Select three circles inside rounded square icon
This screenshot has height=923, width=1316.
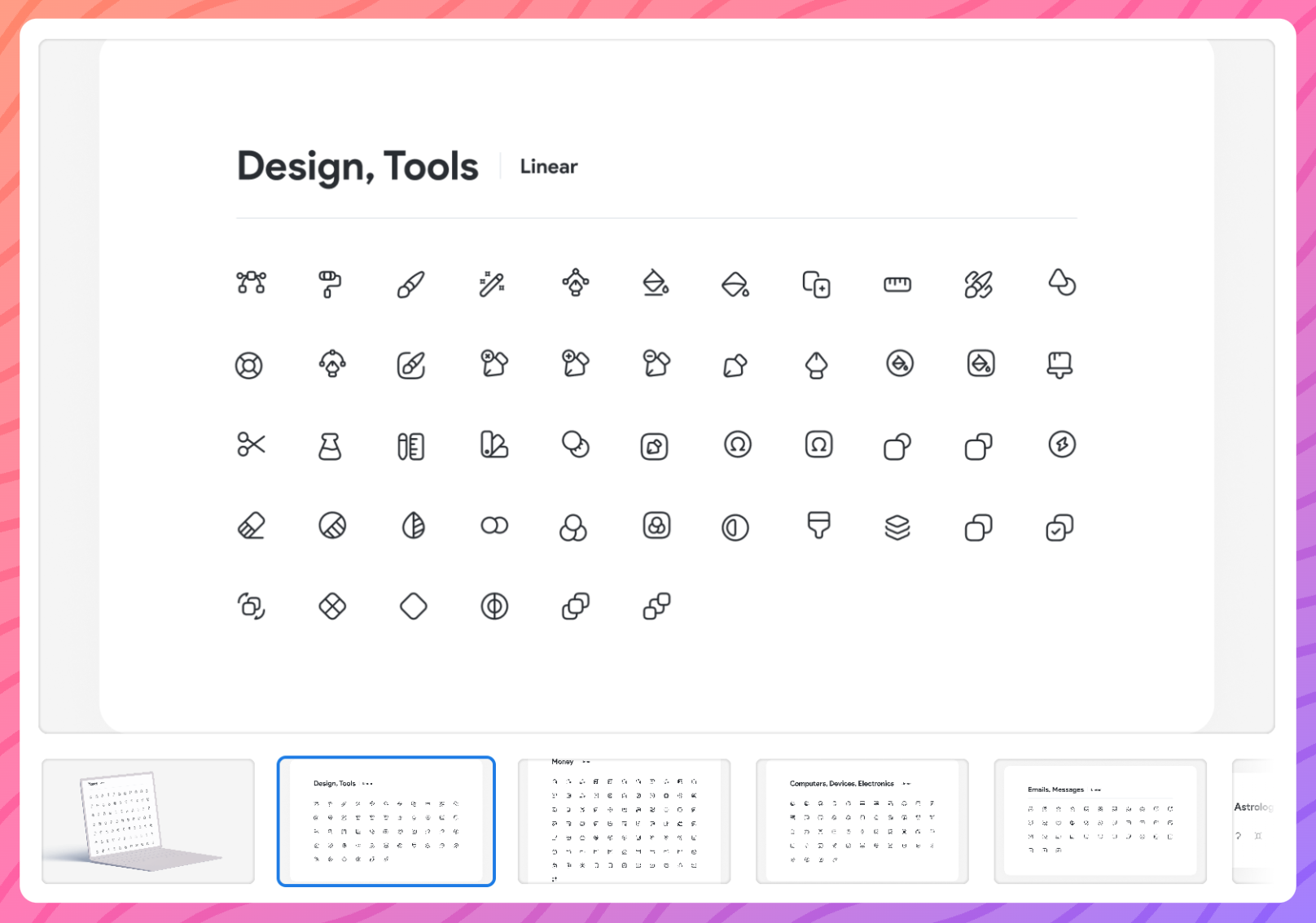(x=656, y=526)
